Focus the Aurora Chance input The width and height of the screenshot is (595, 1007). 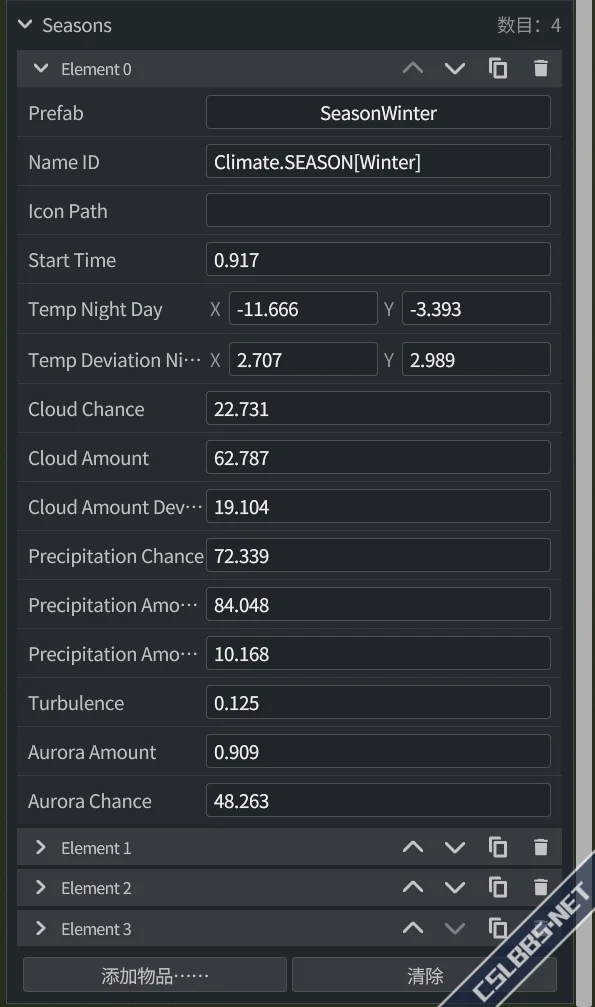click(x=378, y=800)
